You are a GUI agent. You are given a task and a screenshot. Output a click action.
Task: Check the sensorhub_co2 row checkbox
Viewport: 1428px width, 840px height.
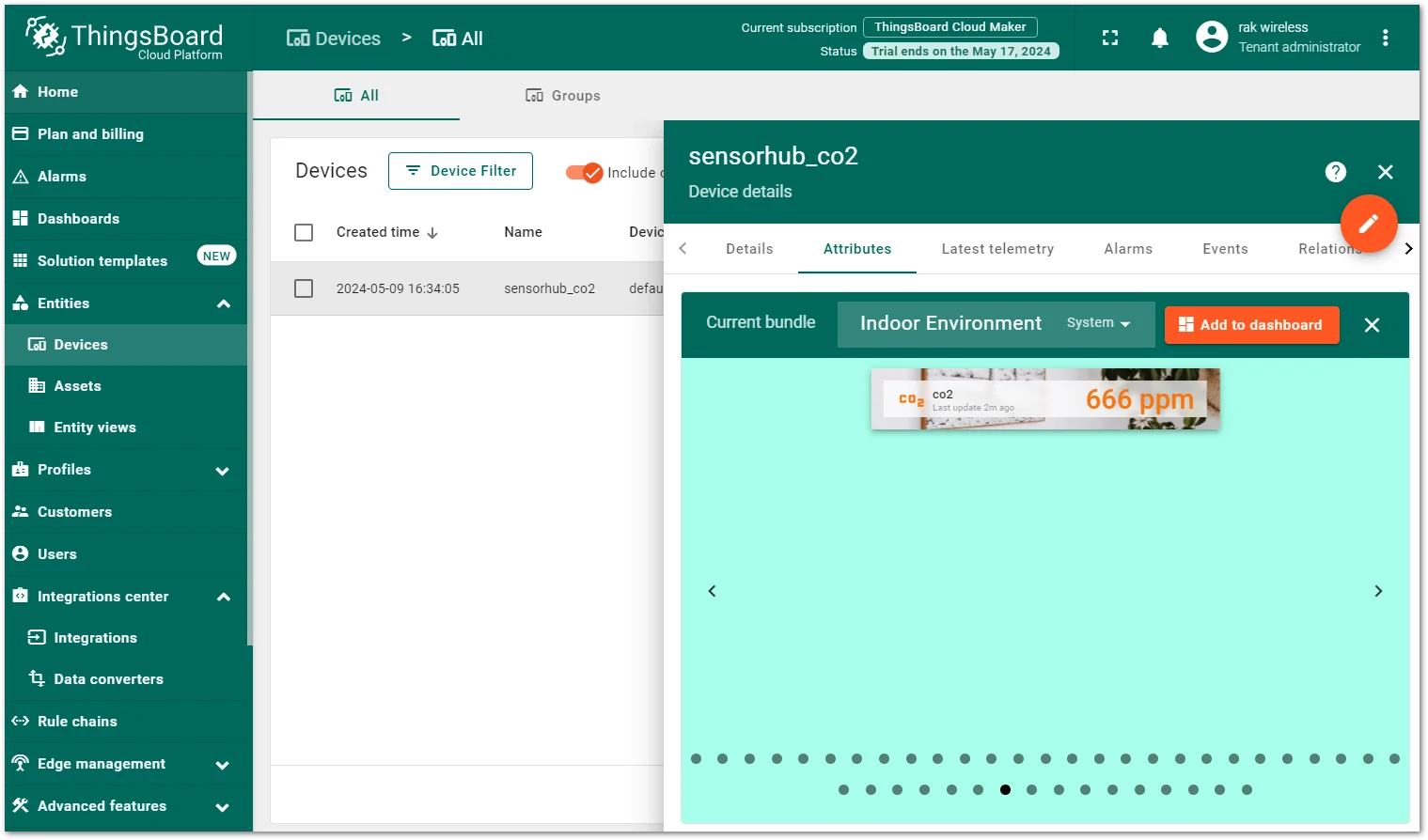(304, 288)
